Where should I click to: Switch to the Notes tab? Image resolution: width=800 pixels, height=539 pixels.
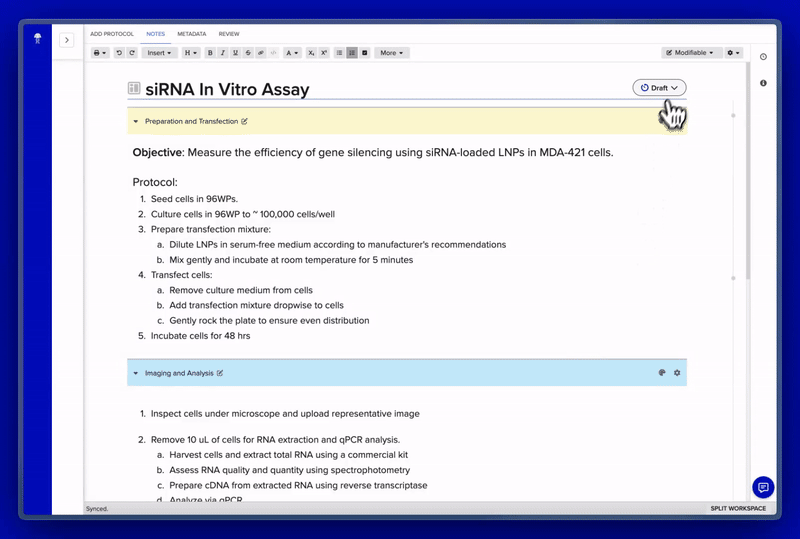pos(156,34)
